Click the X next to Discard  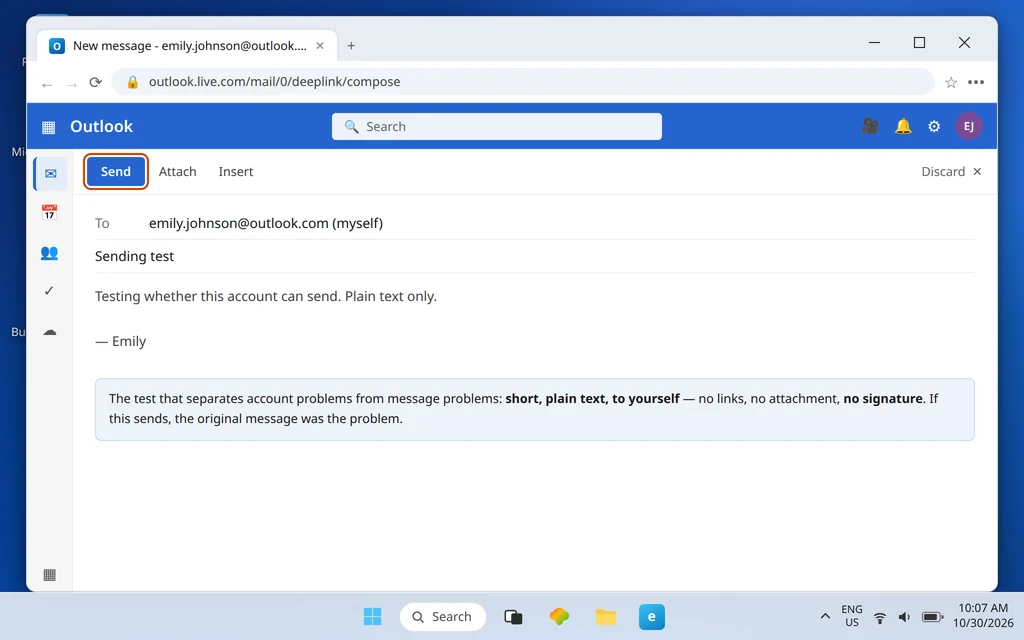[977, 171]
